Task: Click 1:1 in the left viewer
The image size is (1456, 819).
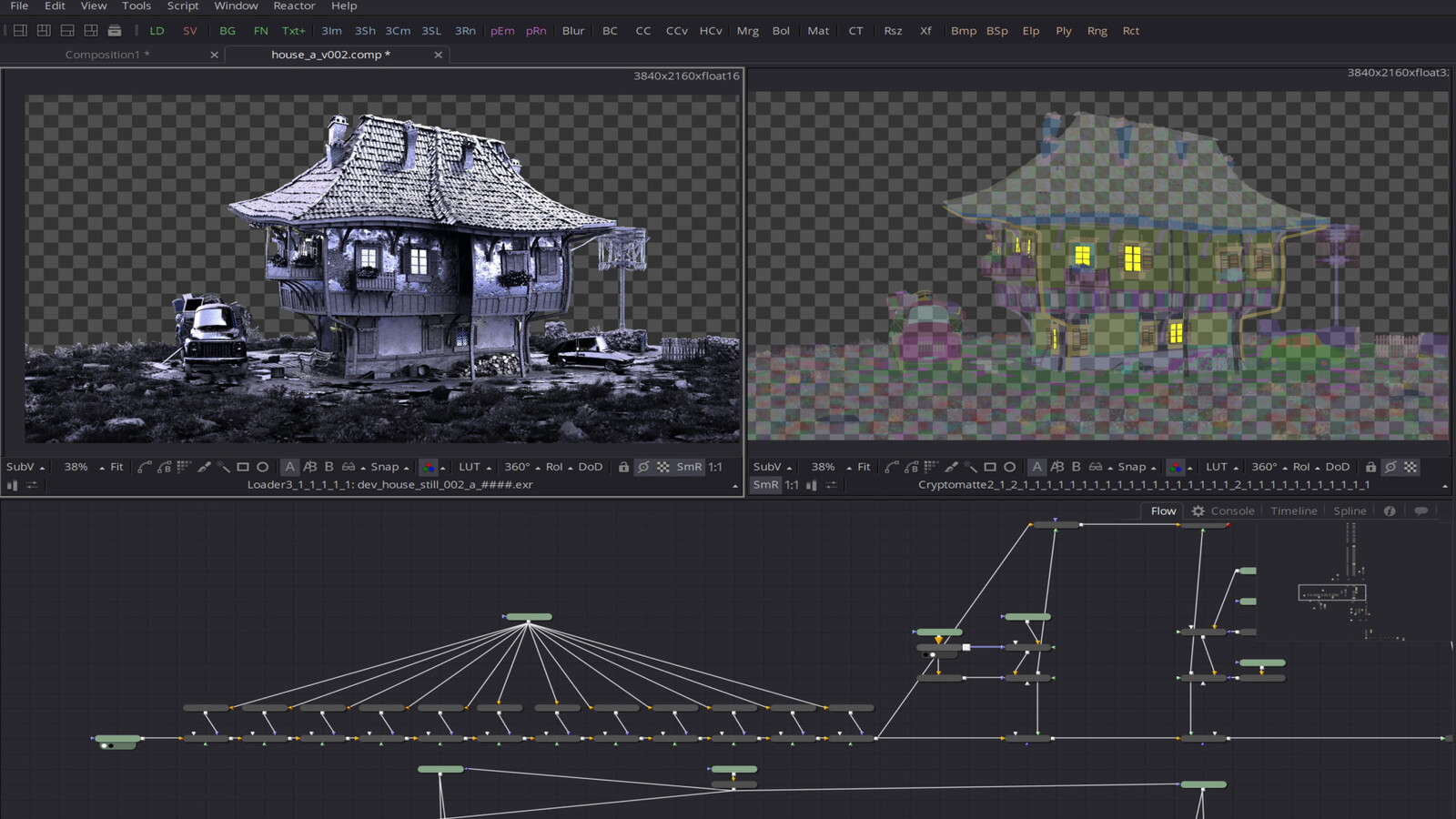Action: click(715, 466)
